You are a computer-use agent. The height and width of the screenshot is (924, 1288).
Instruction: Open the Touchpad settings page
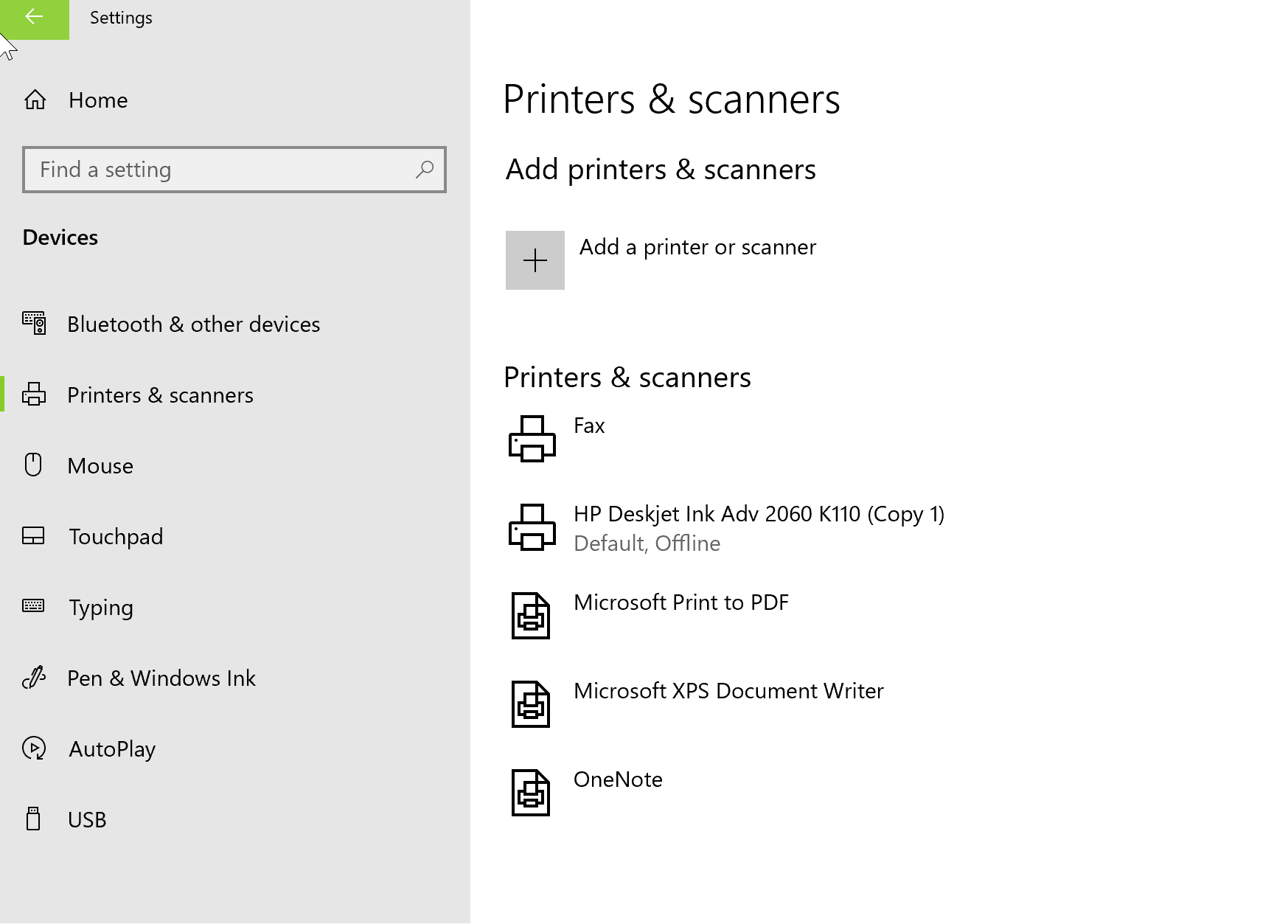click(116, 537)
